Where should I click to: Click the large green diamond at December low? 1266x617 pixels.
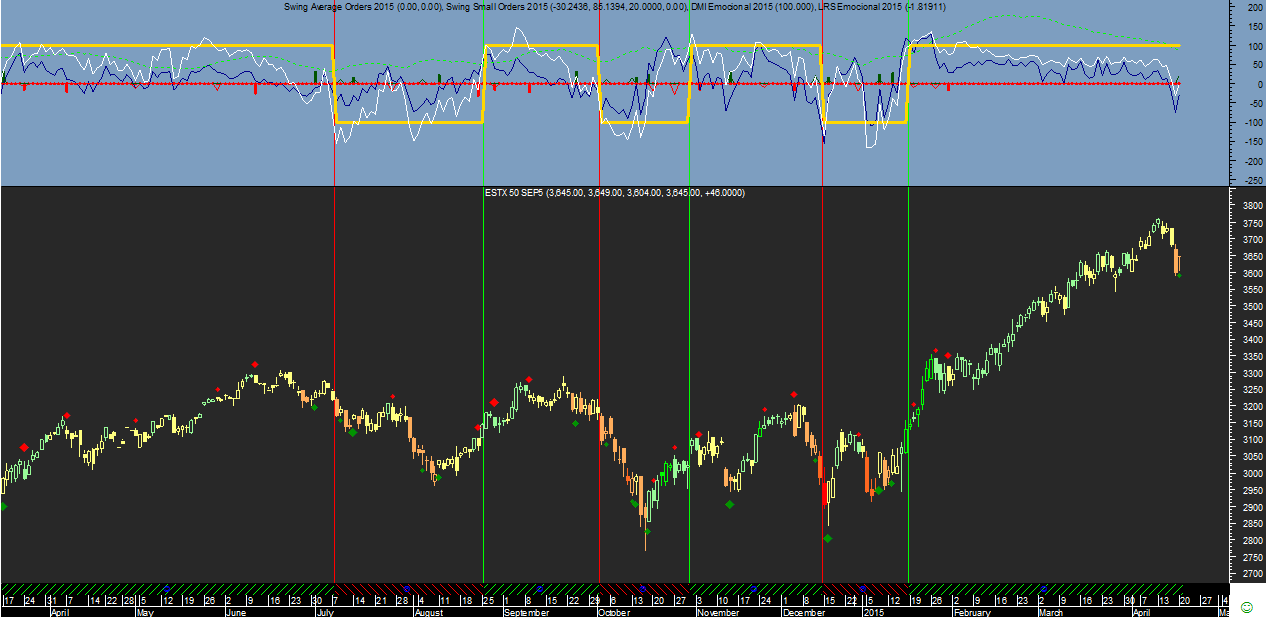pyautogui.click(x=828, y=538)
